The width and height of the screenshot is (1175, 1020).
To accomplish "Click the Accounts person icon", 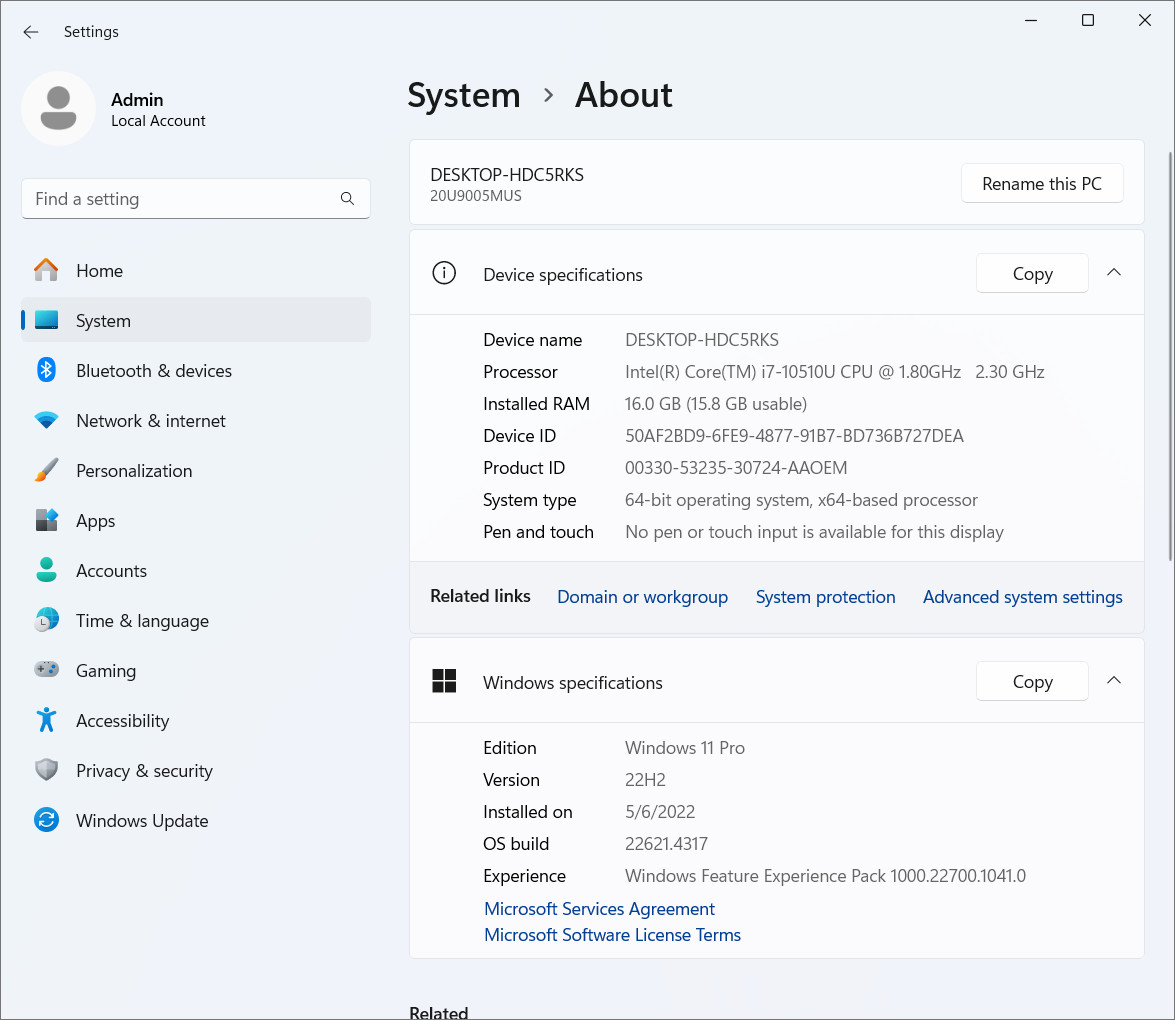I will [x=46, y=570].
